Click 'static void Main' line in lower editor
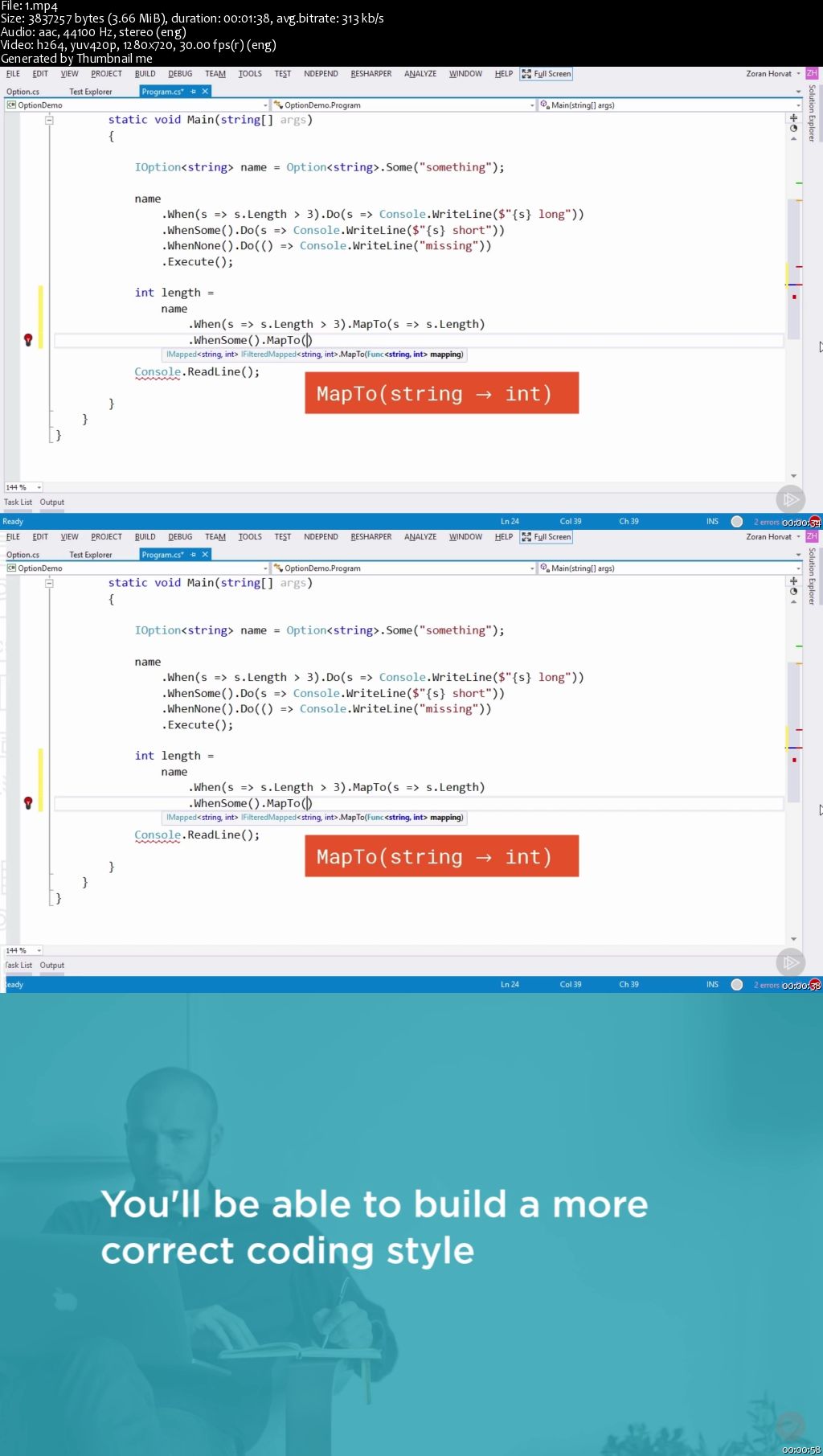Image resolution: width=823 pixels, height=1456 pixels. [x=211, y=583]
